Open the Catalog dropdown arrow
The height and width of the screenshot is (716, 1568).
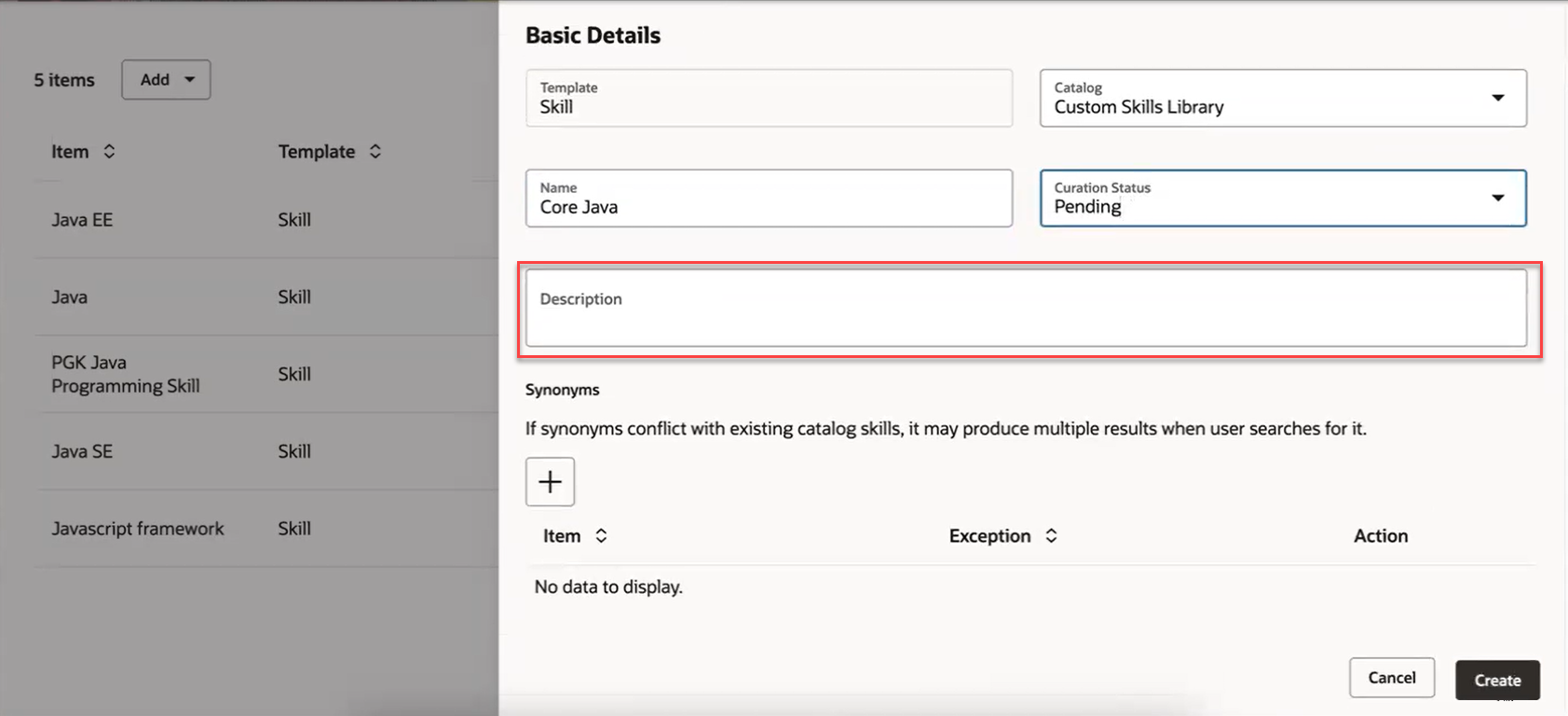pos(1497,98)
